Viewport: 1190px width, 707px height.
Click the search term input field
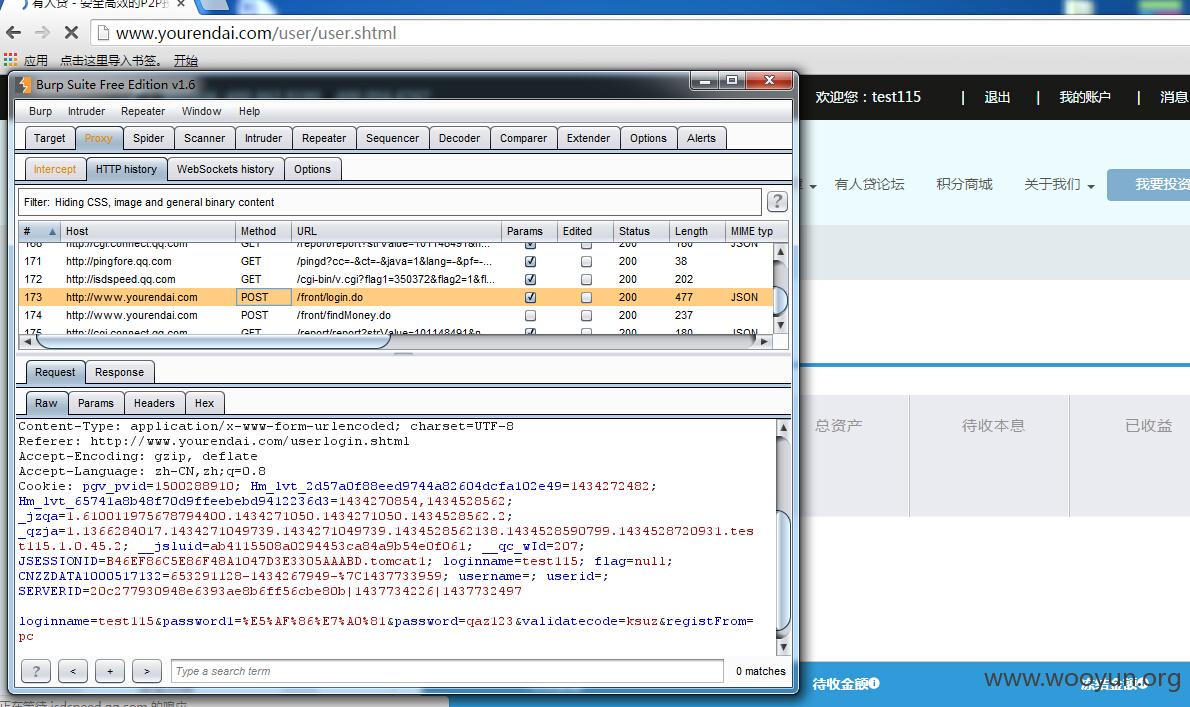point(447,671)
